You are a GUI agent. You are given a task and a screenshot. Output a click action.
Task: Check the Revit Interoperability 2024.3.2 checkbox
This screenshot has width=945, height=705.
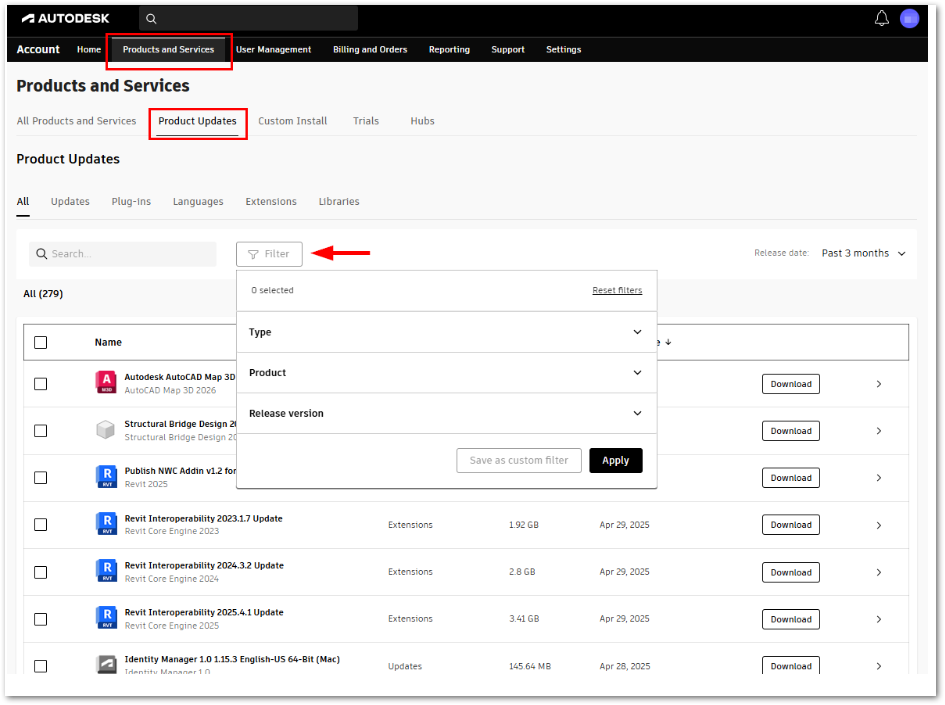(x=40, y=572)
